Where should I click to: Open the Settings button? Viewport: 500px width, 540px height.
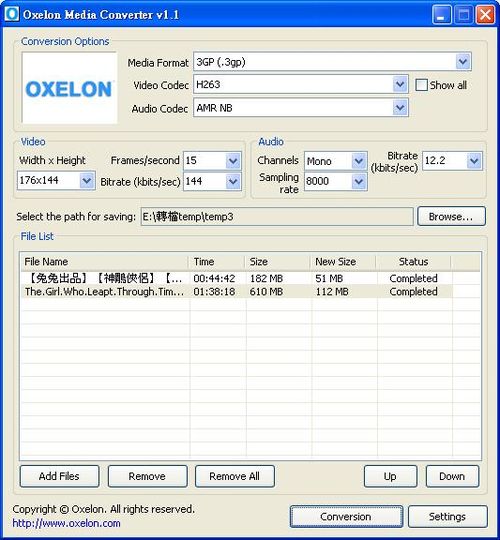pyautogui.click(x=447, y=517)
